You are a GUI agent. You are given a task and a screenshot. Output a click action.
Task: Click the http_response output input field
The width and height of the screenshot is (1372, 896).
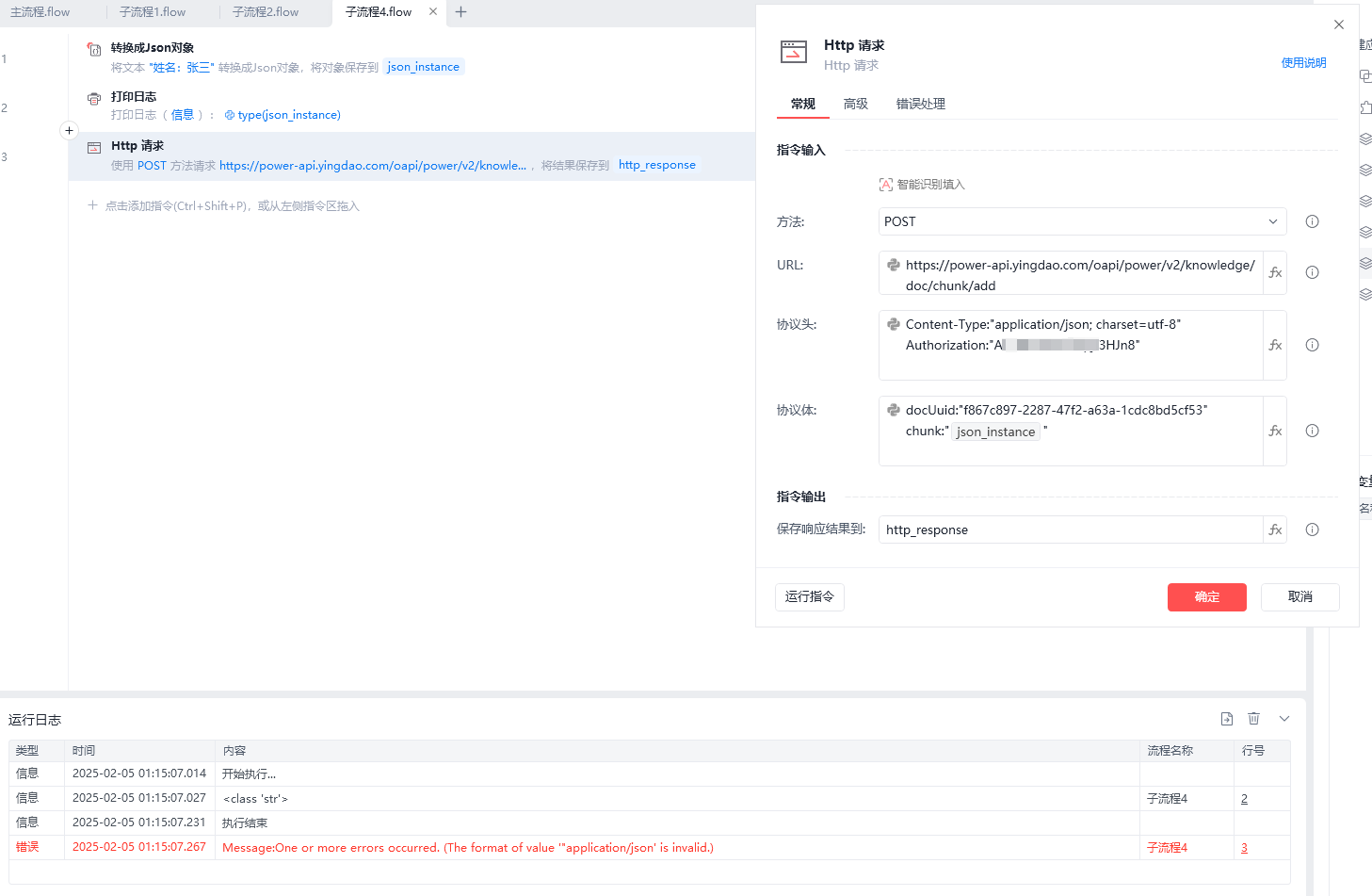tap(1070, 529)
